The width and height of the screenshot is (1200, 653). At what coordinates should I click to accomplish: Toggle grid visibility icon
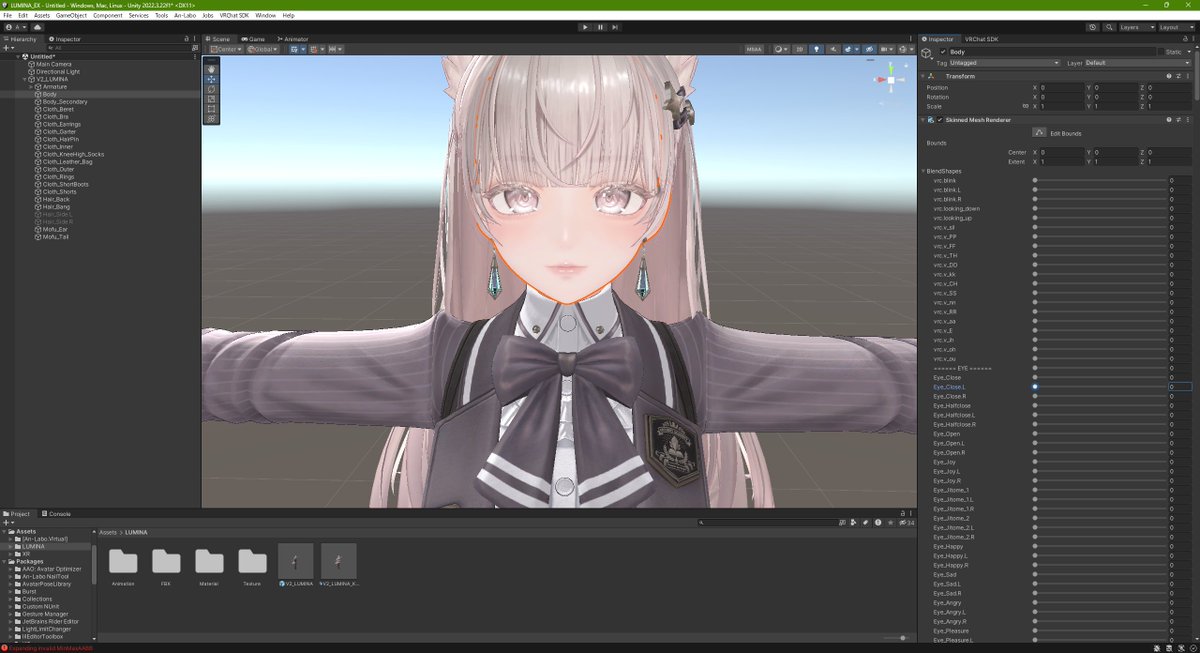[294, 49]
